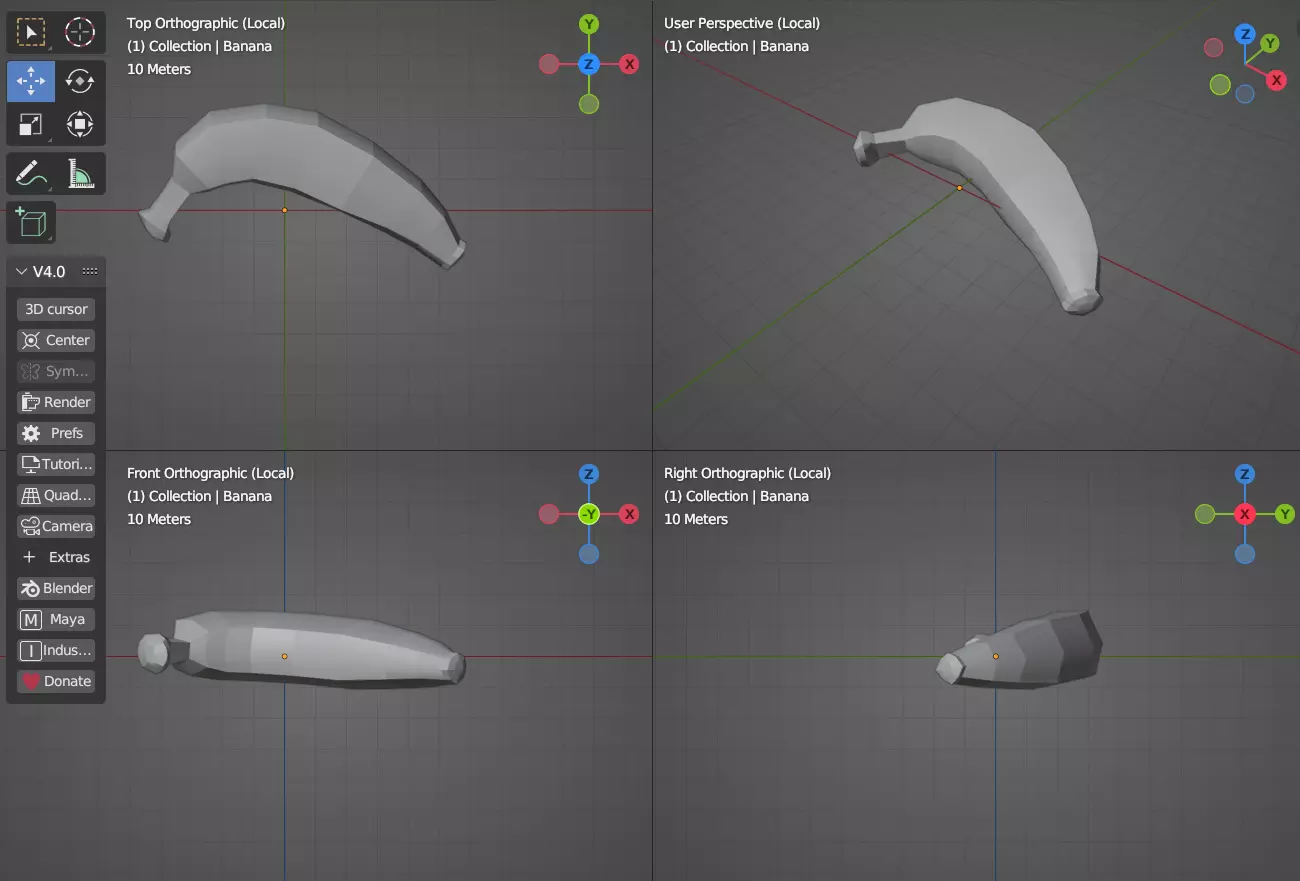
Task: Activate the Annotate pencil tool
Action: tap(31, 174)
